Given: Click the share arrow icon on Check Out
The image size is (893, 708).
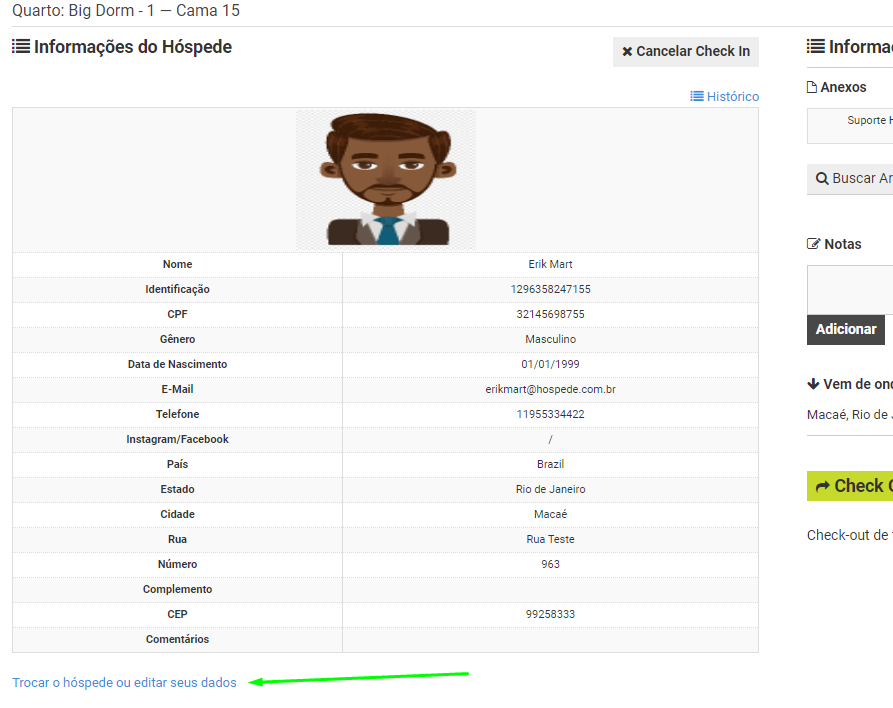Looking at the screenshot, I should click(822, 486).
